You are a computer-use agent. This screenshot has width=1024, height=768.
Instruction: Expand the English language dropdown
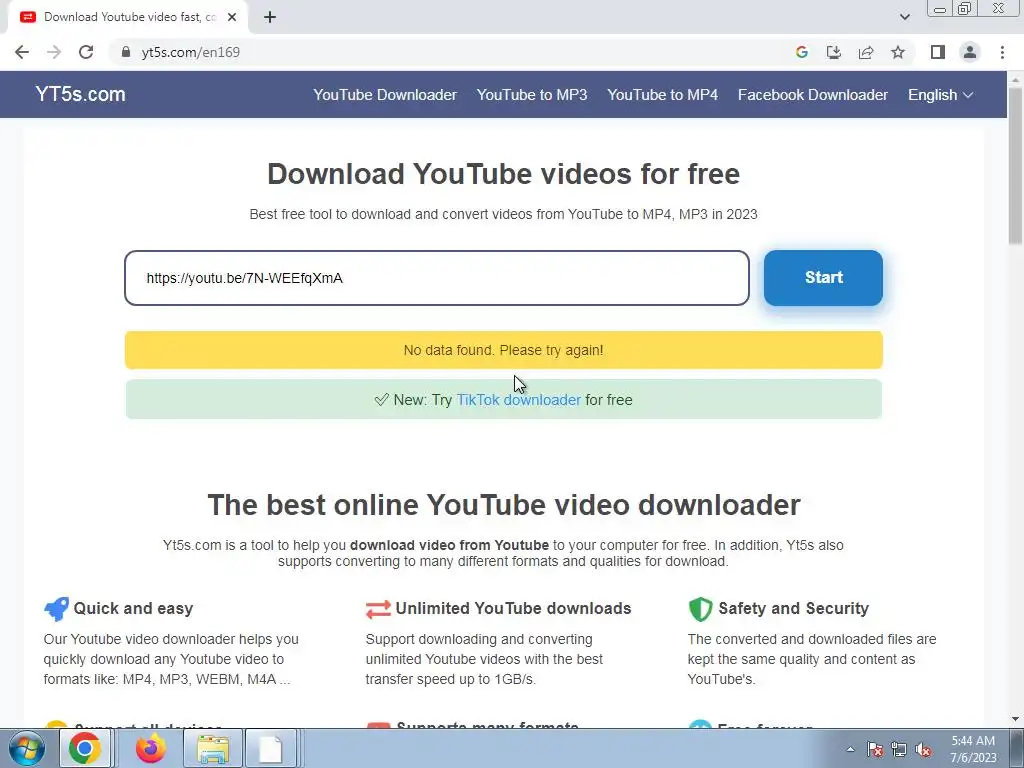click(940, 95)
